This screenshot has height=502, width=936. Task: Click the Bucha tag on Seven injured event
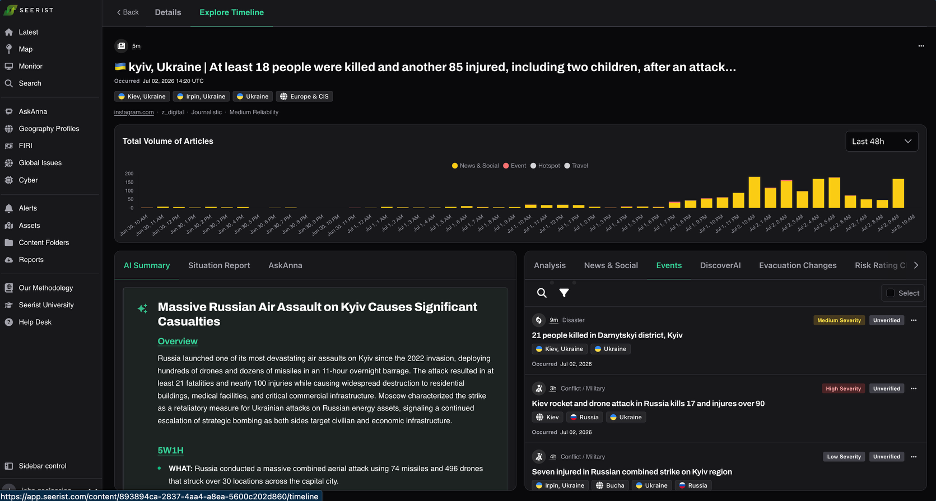pos(610,486)
